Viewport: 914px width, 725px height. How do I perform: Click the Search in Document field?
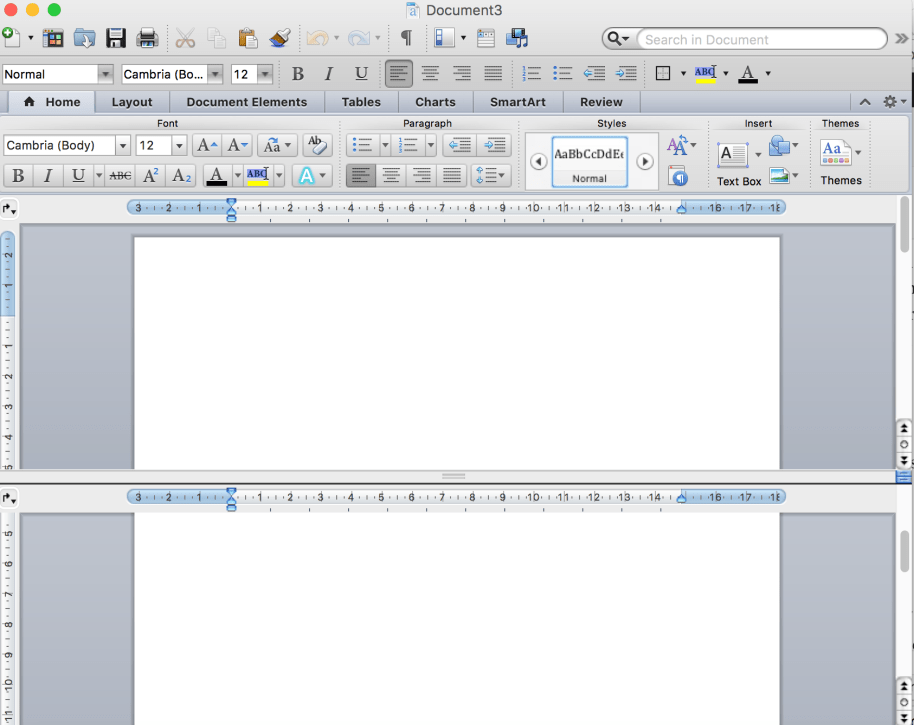tap(760, 39)
